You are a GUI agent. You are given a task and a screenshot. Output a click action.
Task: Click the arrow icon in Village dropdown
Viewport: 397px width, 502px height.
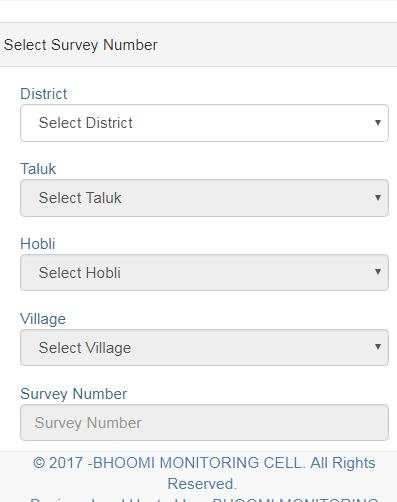click(378, 347)
